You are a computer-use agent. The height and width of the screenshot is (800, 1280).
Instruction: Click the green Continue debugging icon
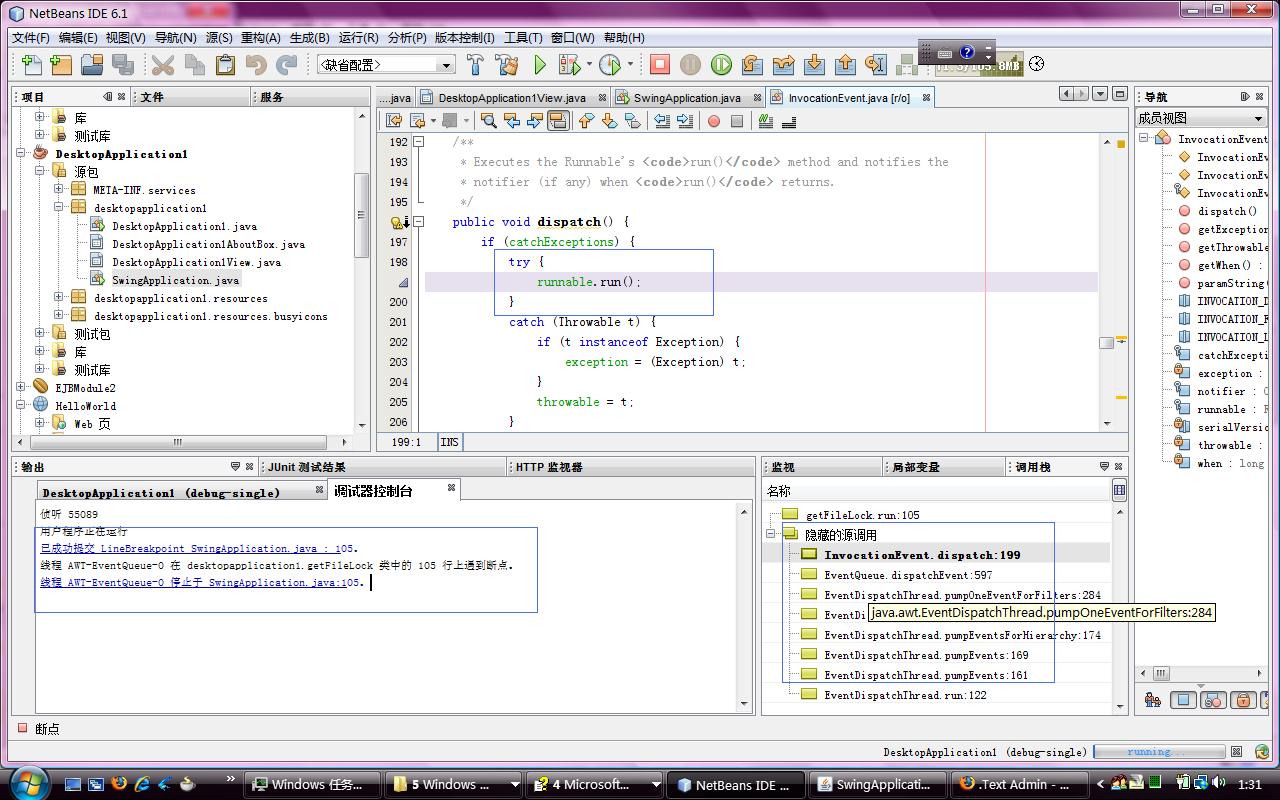(x=721, y=65)
